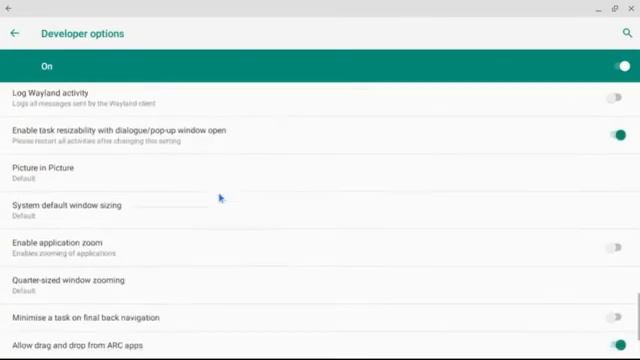Image resolution: width=640 pixels, height=360 pixels.
Task: Turn off the main Developer options switch
Action: coord(622,66)
